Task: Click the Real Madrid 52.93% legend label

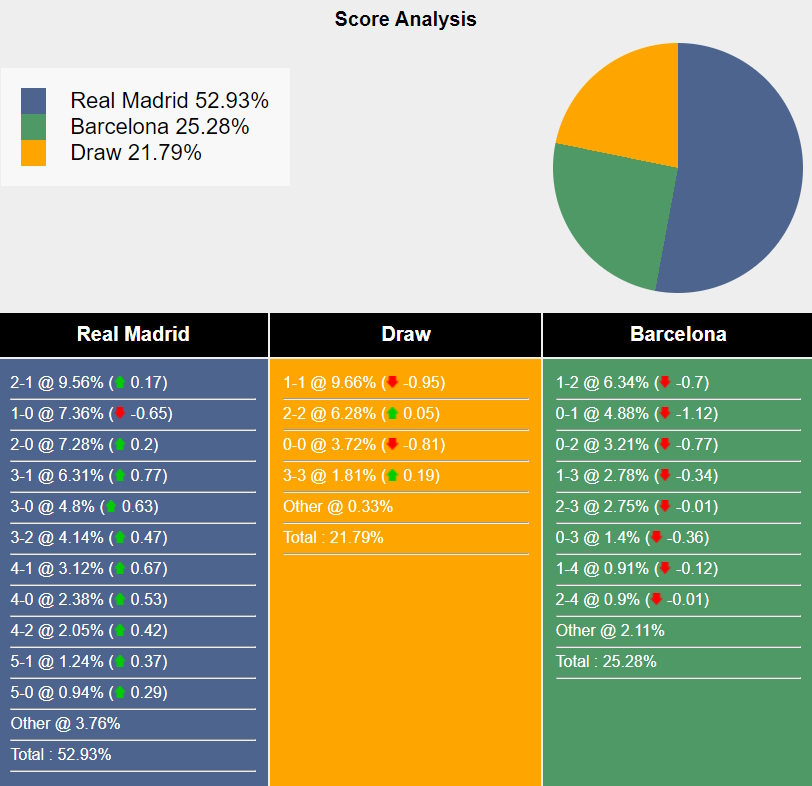Action: [x=169, y=101]
